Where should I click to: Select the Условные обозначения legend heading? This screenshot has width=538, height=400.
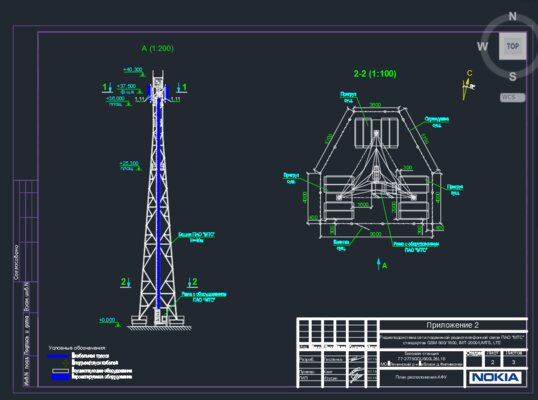pyautogui.click(x=77, y=348)
